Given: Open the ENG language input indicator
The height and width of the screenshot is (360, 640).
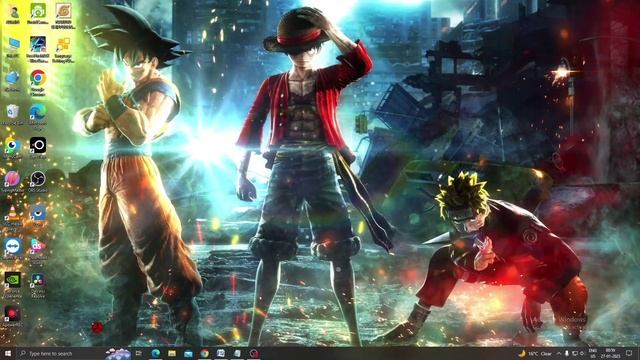Looking at the screenshot, I should 593,353.
